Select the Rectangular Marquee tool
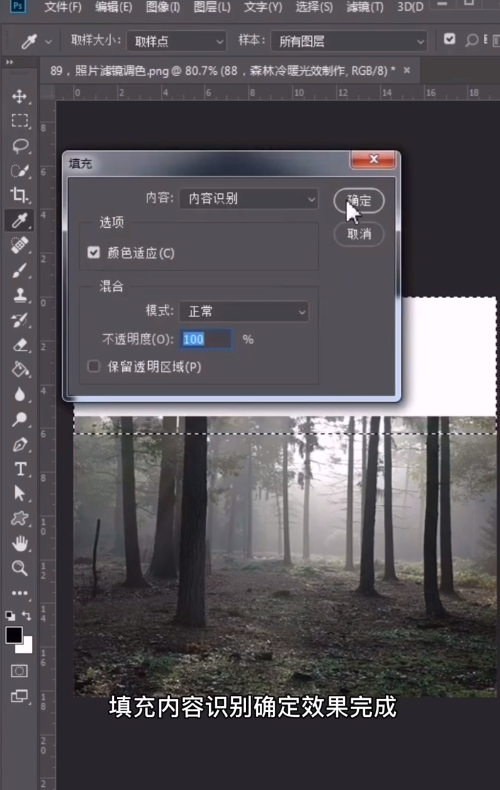Image resolution: width=500 pixels, height=790 pixels. click(20, 120)
